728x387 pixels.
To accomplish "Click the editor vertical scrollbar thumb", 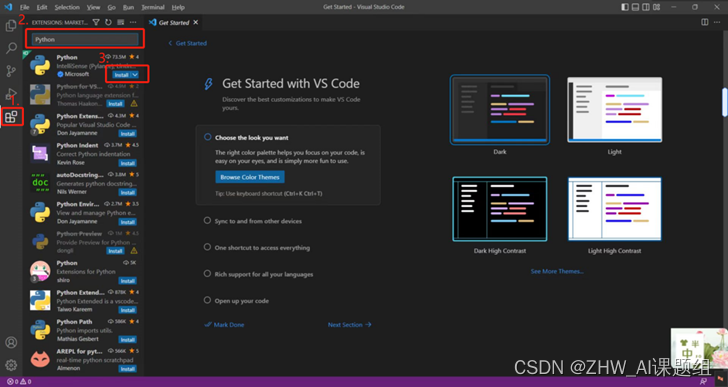I will [725, 102].
